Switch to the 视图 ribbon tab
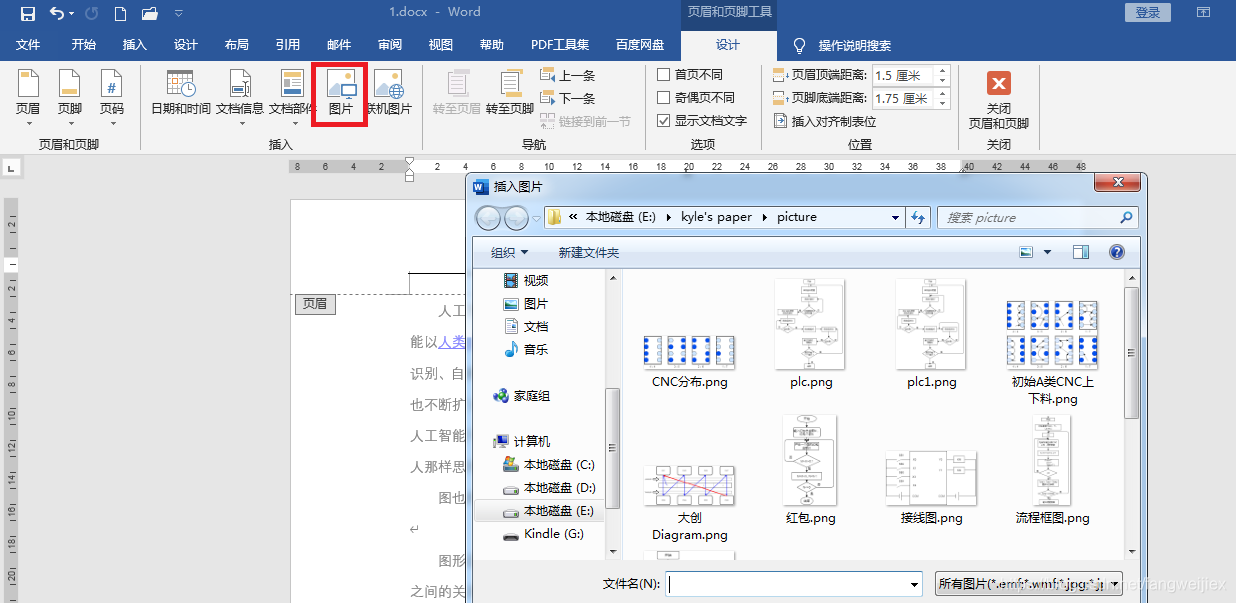This screenshot has width=1236, height=603. click(441, 45)
